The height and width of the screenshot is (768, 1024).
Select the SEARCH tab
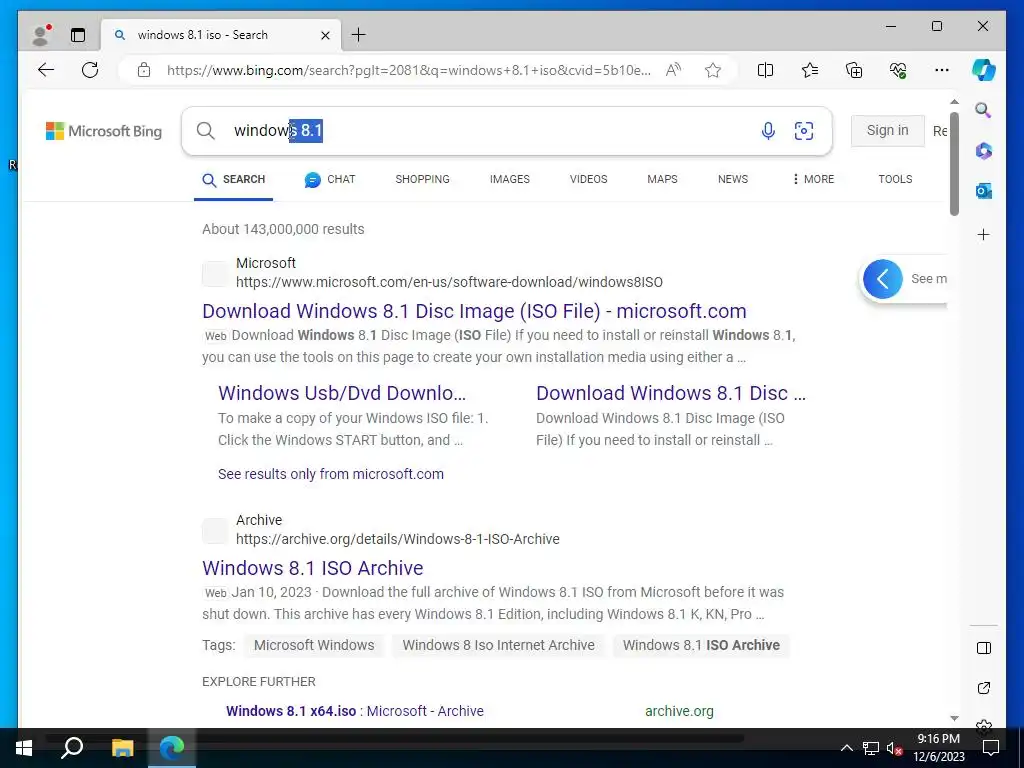233,180
